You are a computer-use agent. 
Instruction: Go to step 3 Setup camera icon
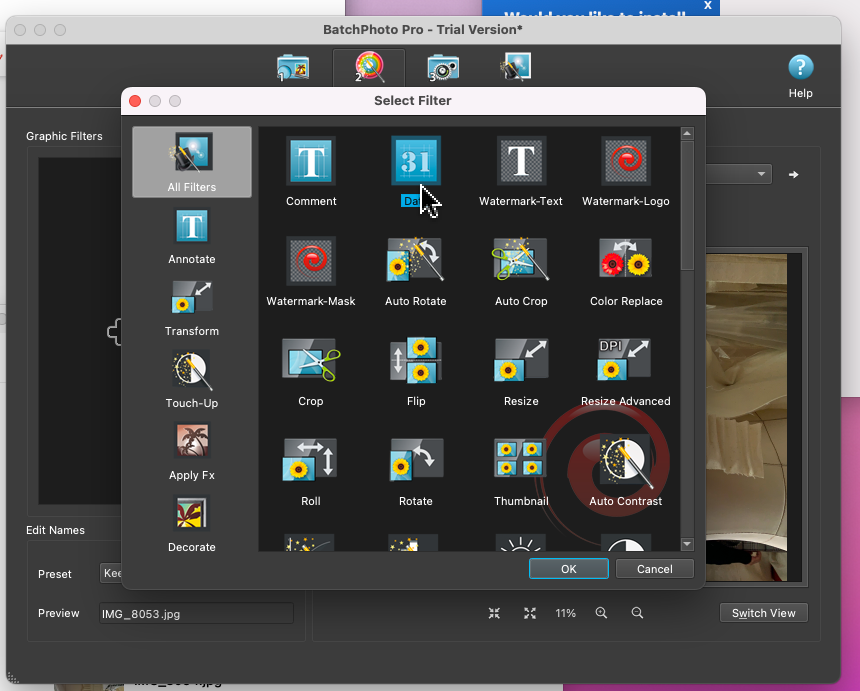(443, 67)
